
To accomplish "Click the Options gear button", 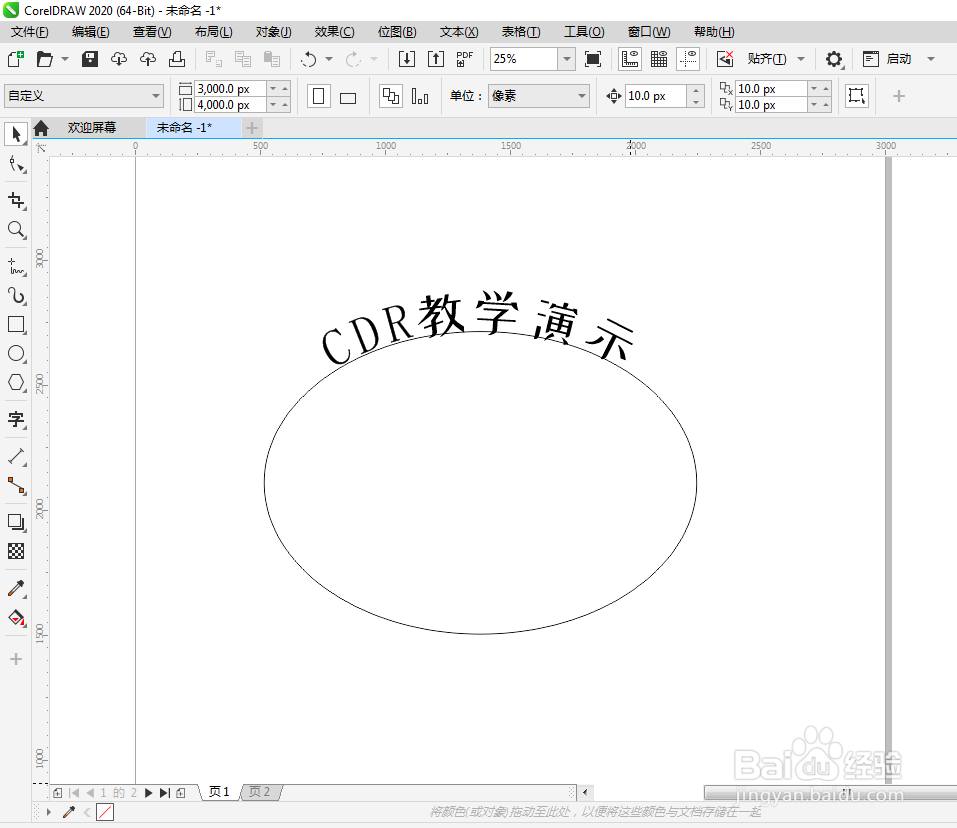I will (x=834, y=59).
